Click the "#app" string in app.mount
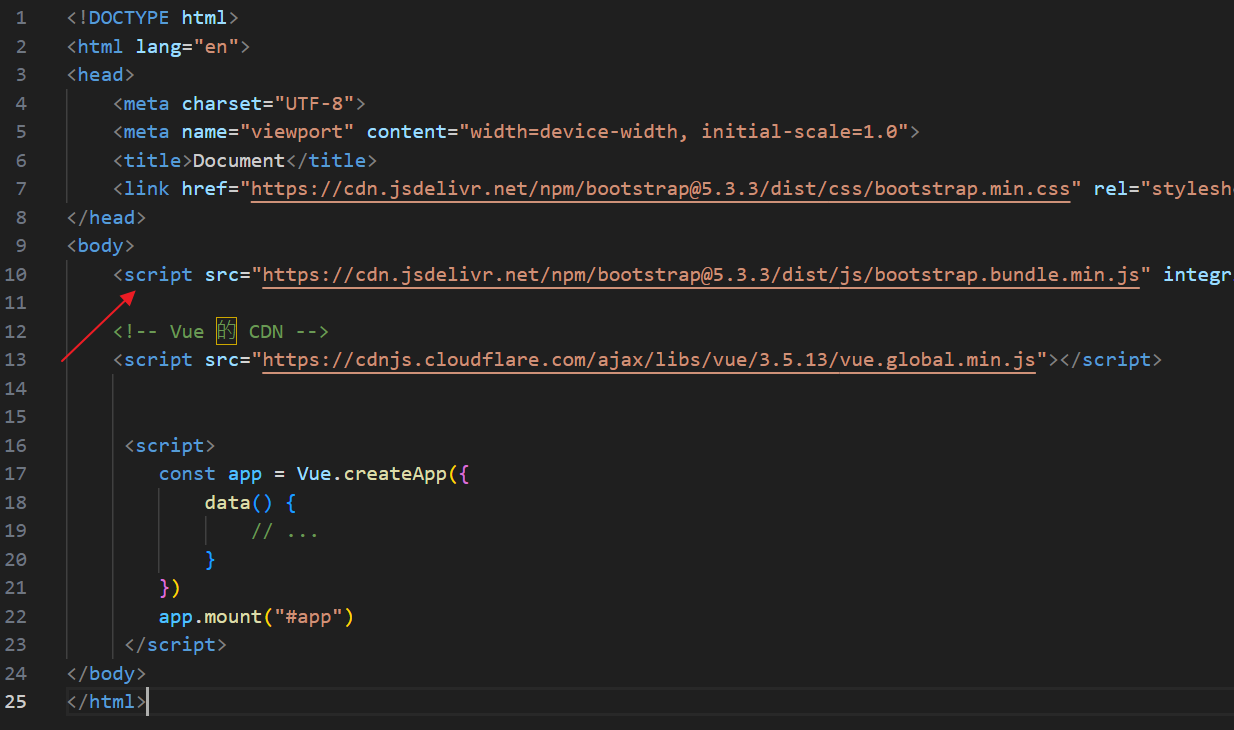1234x730 pixels. 308,616
